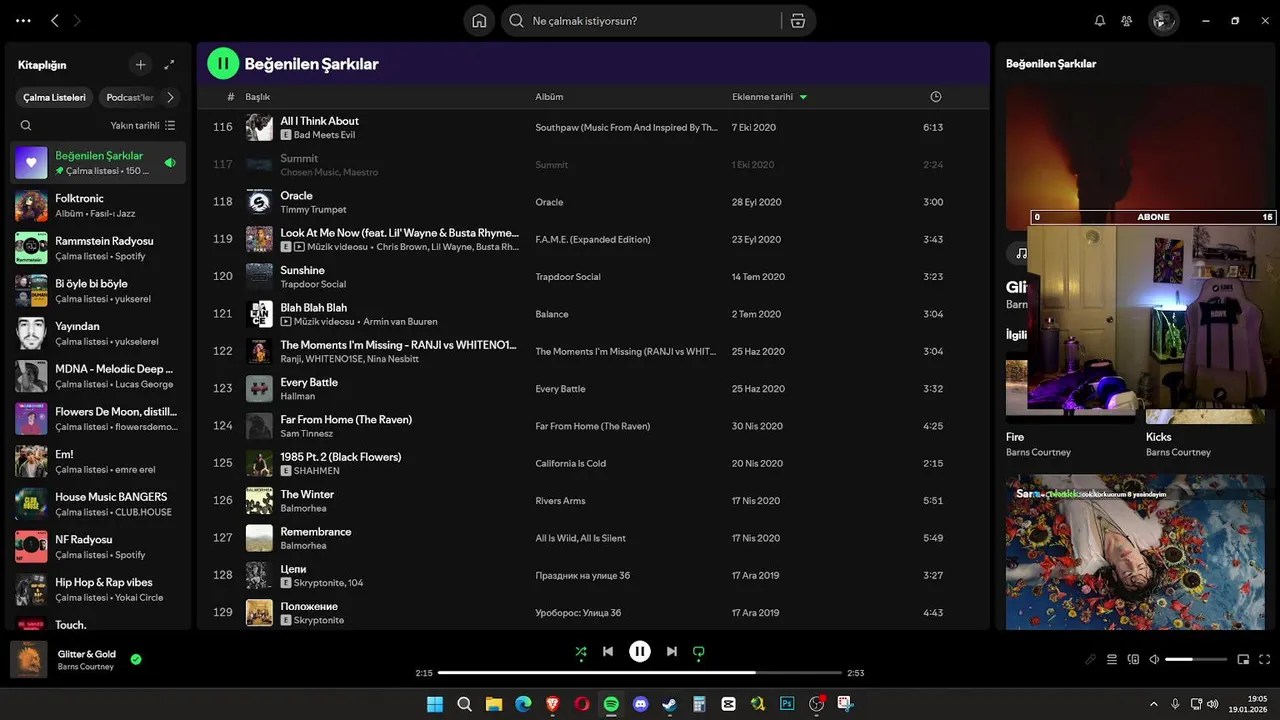Toggle shuffle mode

pos(581,652)
